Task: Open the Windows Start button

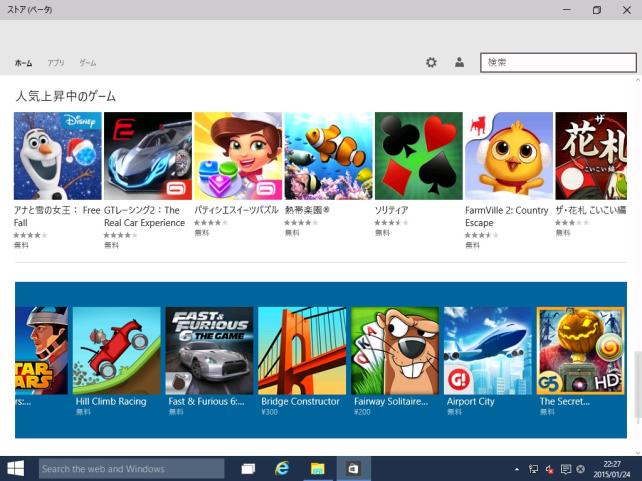Action: coord(16,469)
